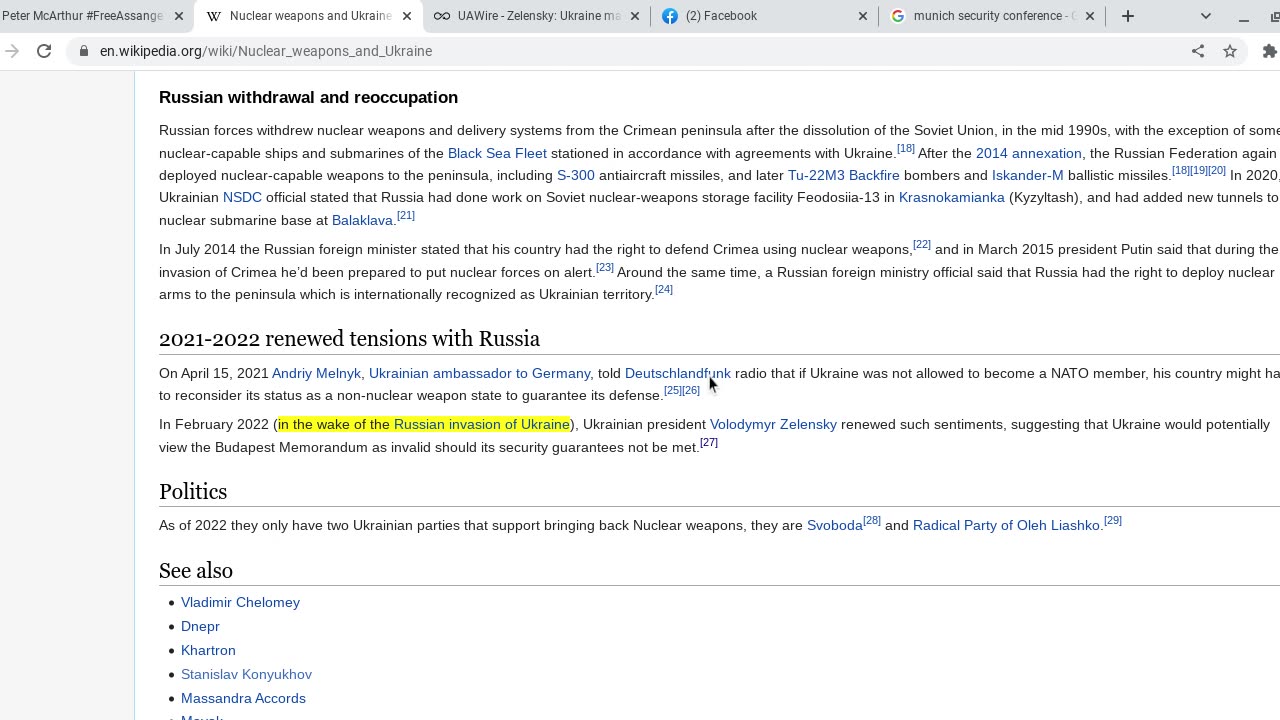1280x720 pixels.
Task: Click the Google favicon on munich tab
Action: 898,16
